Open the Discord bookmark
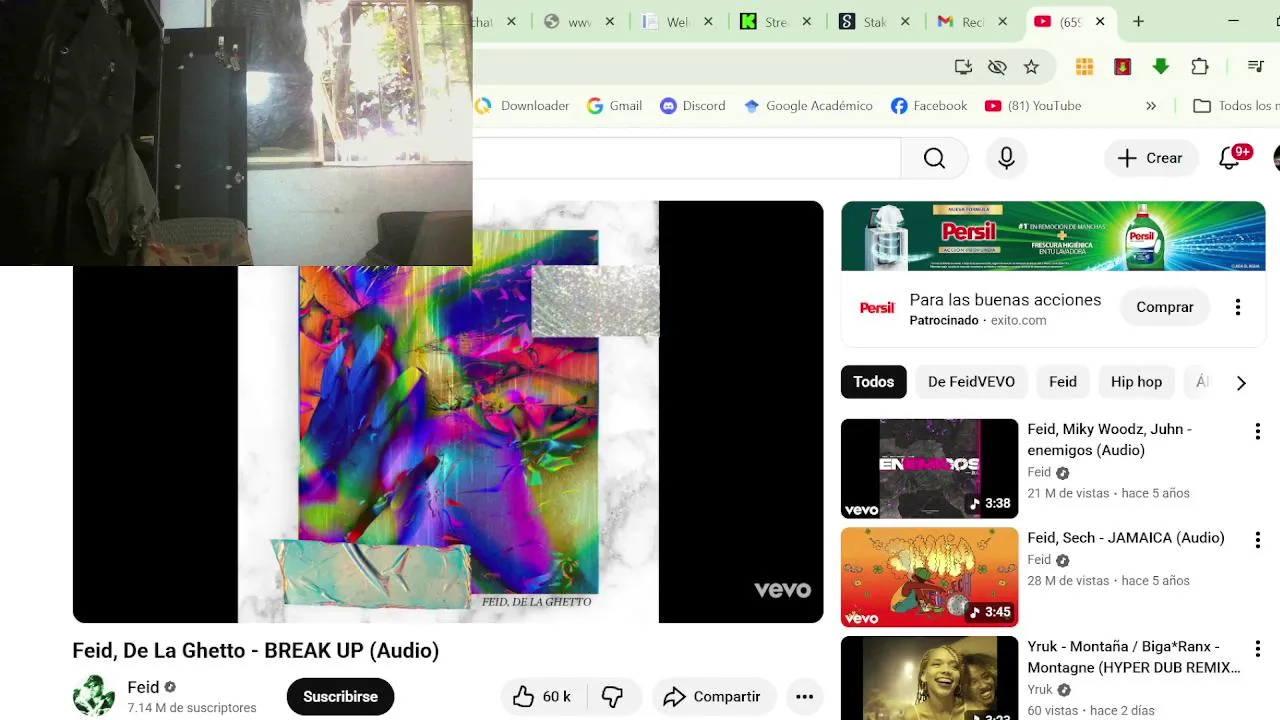The height and width of the screenshot is (720, 1280). click(x=693, y=106)
